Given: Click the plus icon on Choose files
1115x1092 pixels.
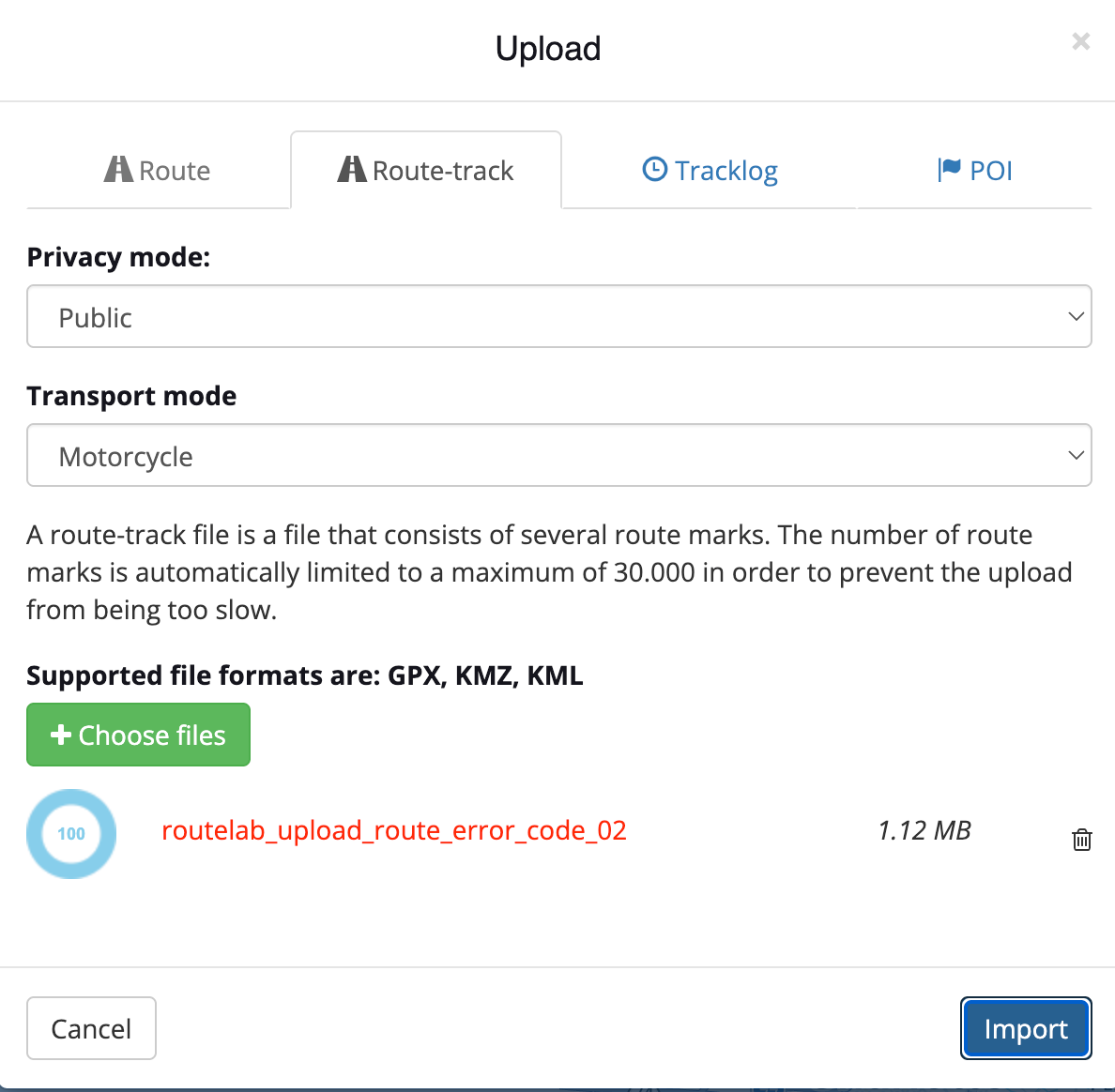Looking at the screenshot, I should point(61,735).
